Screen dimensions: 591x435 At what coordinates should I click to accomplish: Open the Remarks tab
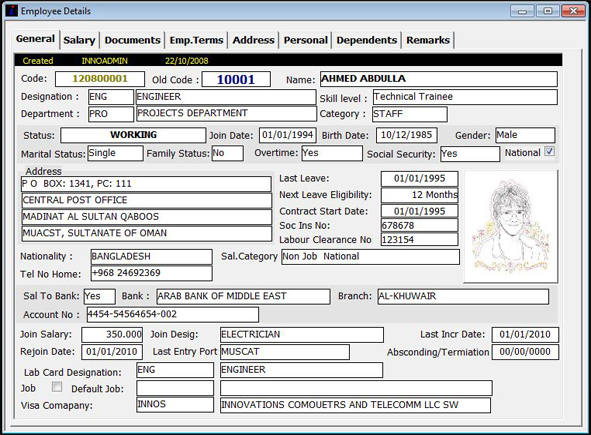(x=428, y=40)
